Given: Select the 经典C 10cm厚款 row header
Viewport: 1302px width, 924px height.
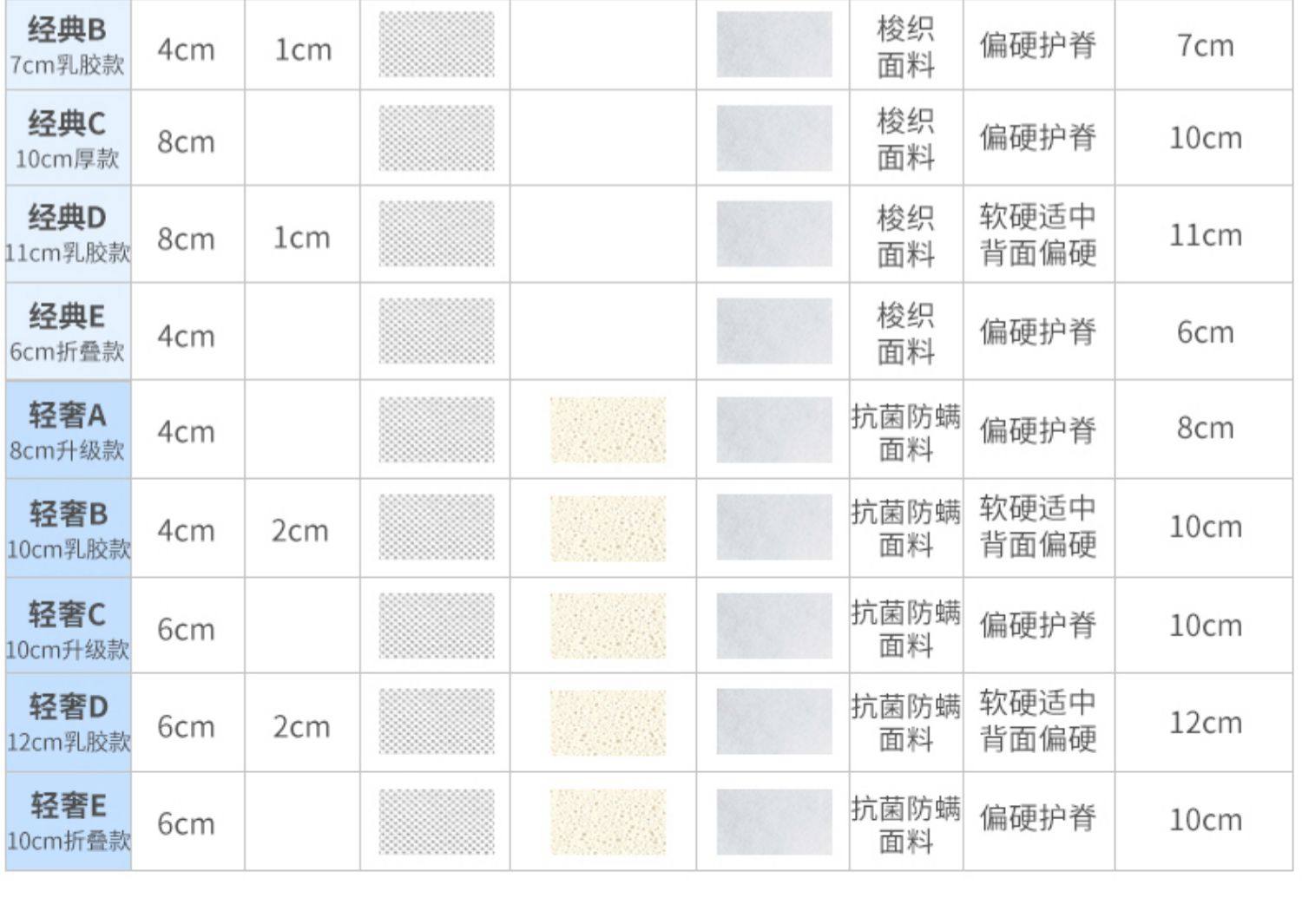Looking at the screenshot, I should pyautogui.click(x=68, y=139).
